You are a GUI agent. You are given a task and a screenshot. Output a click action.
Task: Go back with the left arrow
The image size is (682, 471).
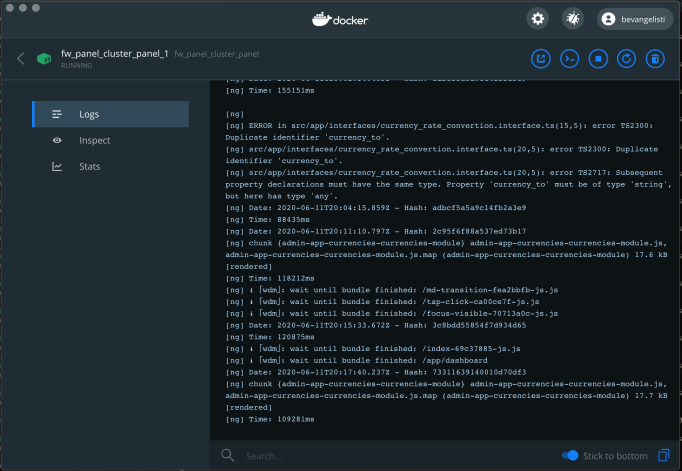(x=20, y=59)
